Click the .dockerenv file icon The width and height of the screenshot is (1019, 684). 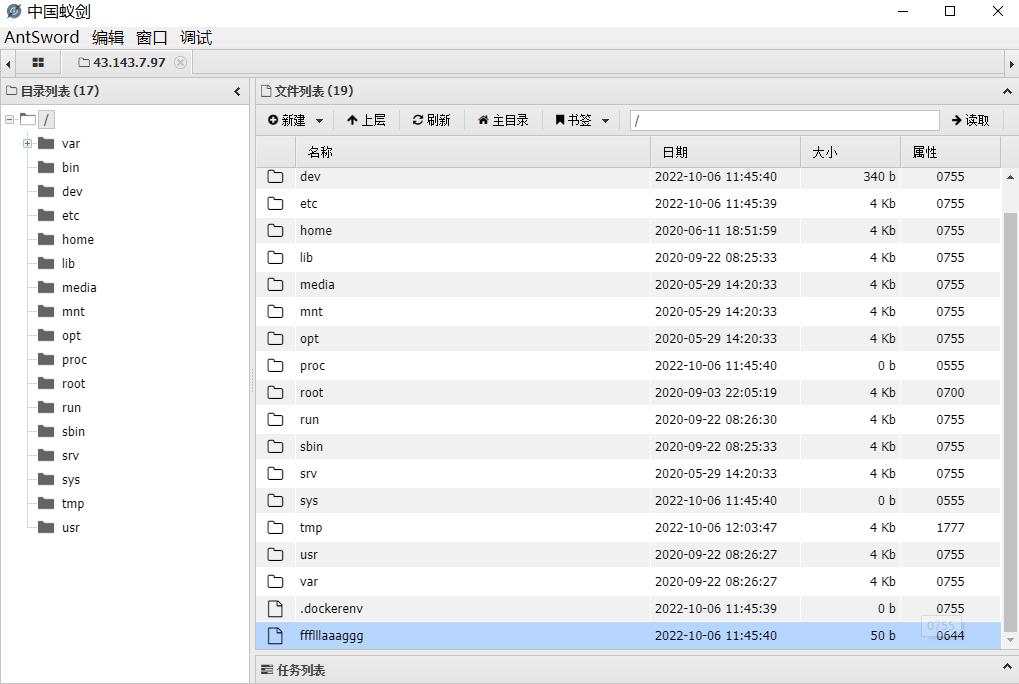click(x=276, y=608)
